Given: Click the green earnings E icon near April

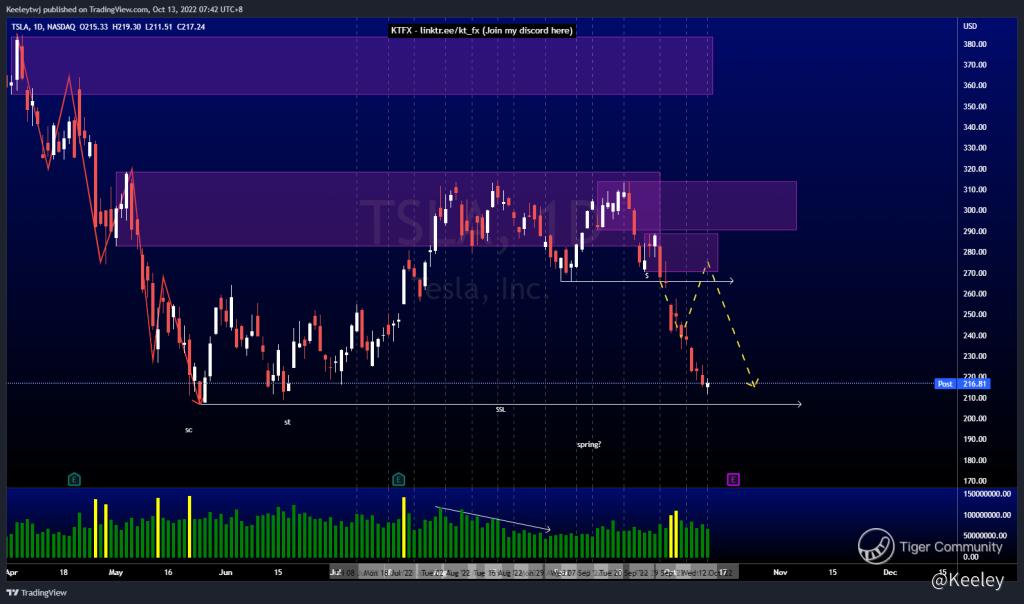Looking at the screenshot, I should [x=74, y=480].
